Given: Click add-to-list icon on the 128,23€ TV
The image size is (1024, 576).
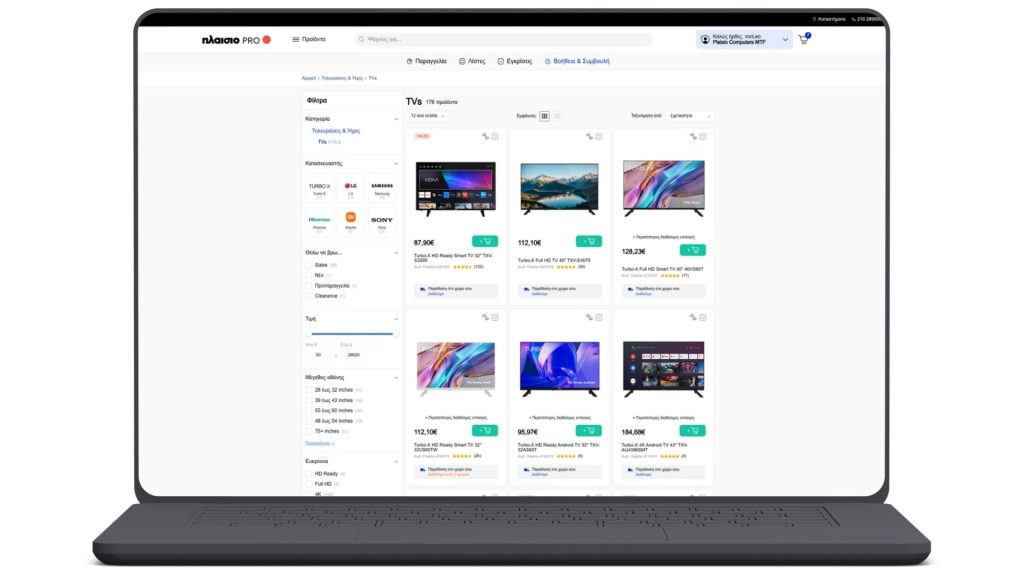Looking at the screenshot, I should pos(702,136).
